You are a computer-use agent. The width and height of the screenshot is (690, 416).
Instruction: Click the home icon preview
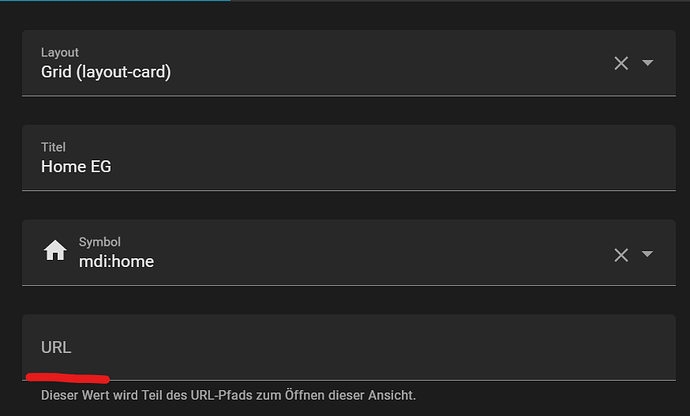click(55, 252)
